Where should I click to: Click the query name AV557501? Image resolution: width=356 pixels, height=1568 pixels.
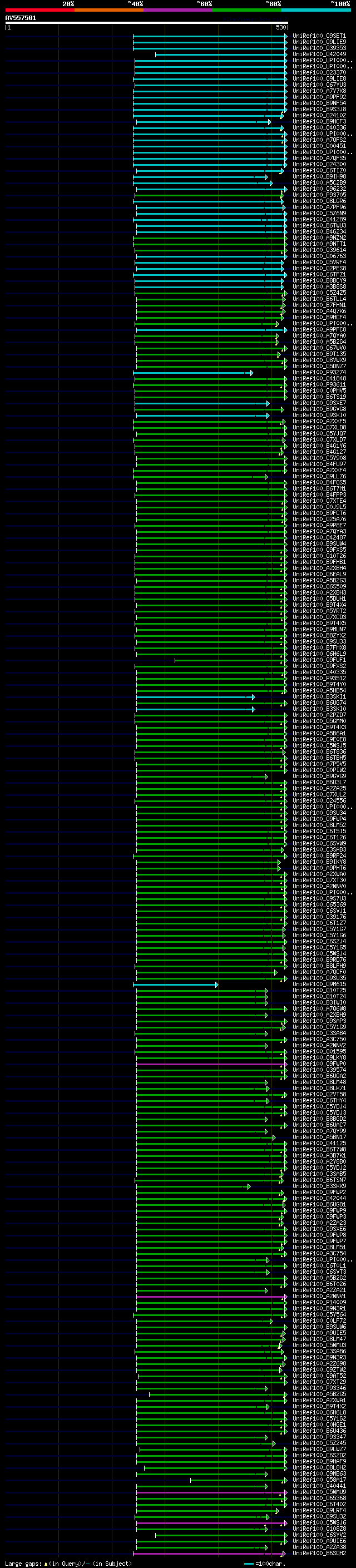21,18
